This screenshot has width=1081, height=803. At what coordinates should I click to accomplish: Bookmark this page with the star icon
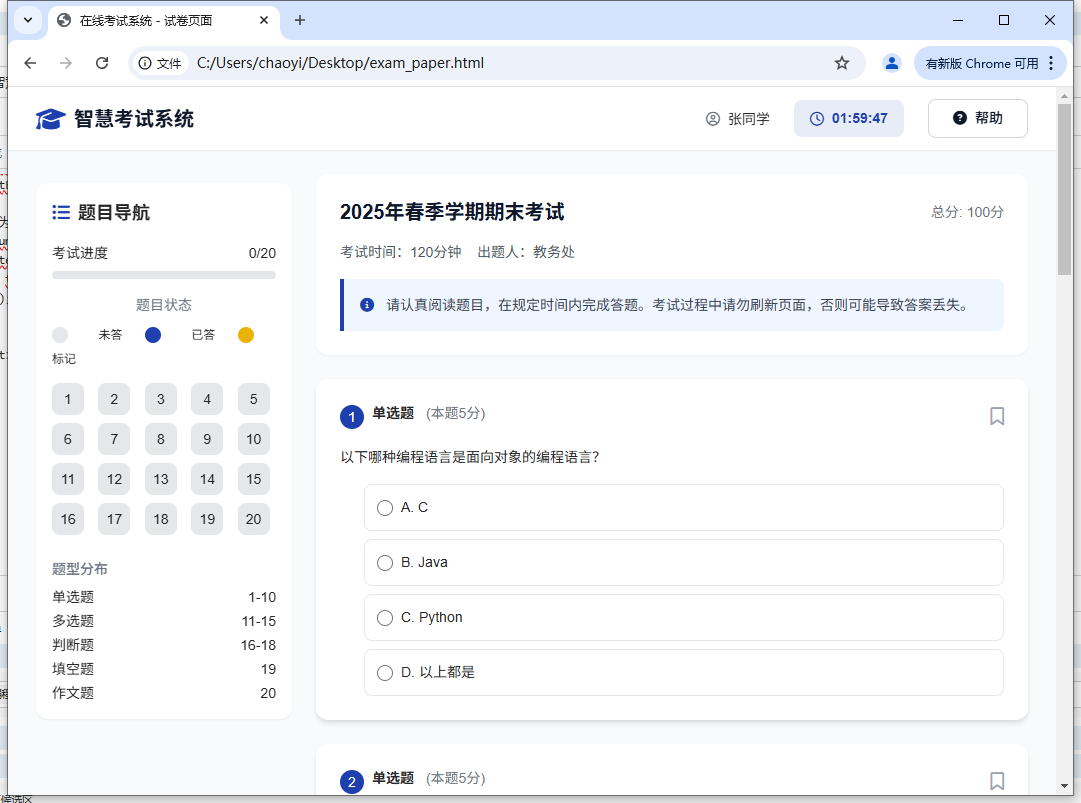point(842,63)
